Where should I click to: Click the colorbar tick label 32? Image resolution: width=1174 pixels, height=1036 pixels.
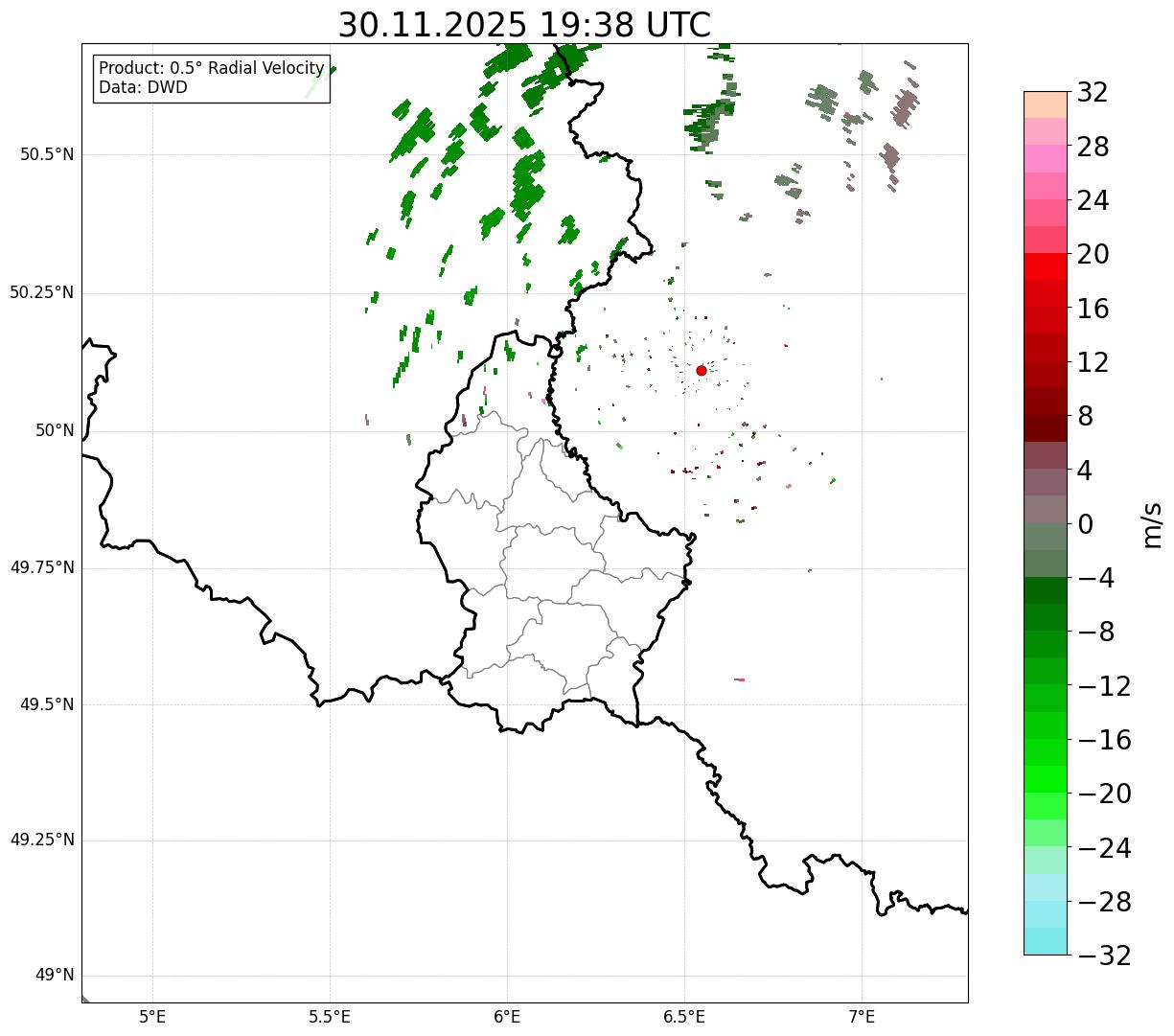coord(1093,93)
